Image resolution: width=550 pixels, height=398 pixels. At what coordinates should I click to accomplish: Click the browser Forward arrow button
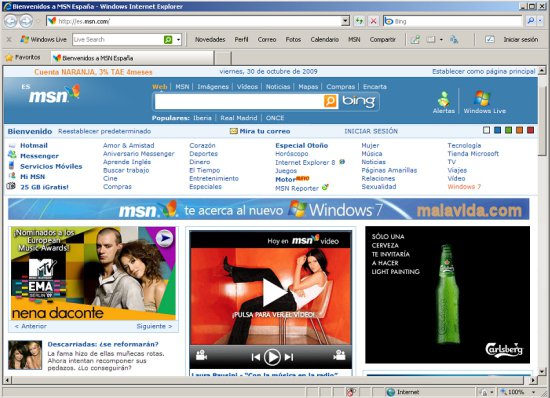point(26,21)
